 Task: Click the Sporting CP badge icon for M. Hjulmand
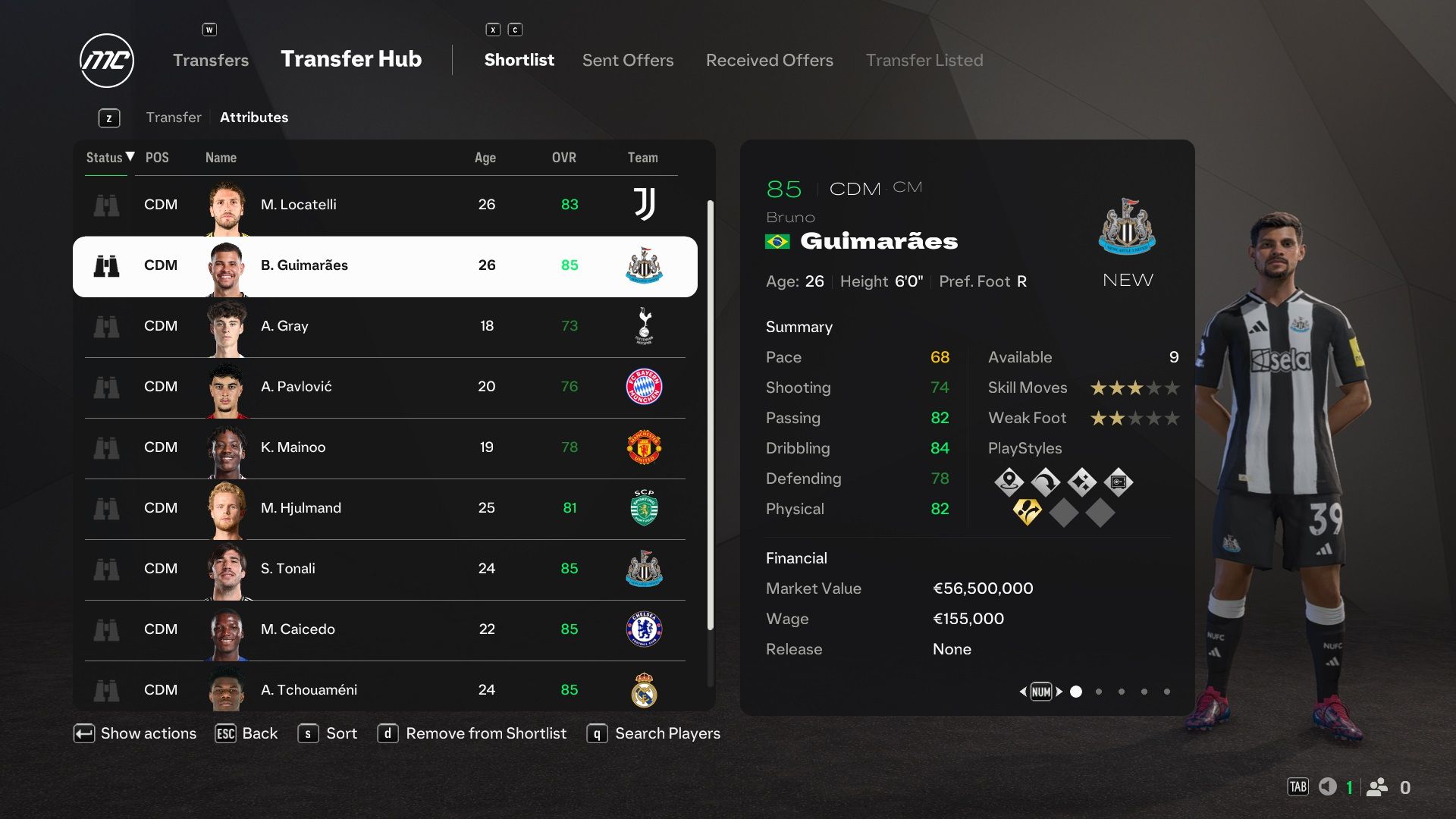[x=642, y=507]
